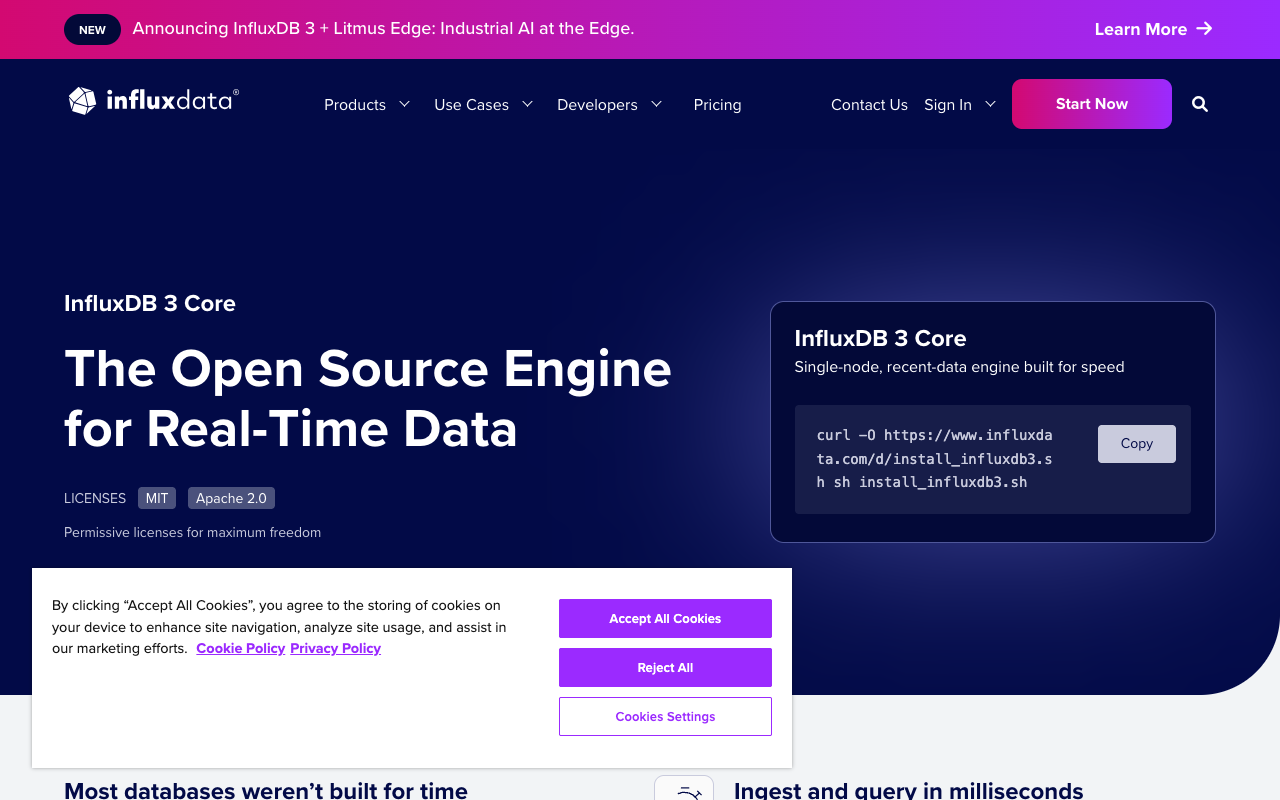Expand the Developers dropdown chevron

(656, 104)
